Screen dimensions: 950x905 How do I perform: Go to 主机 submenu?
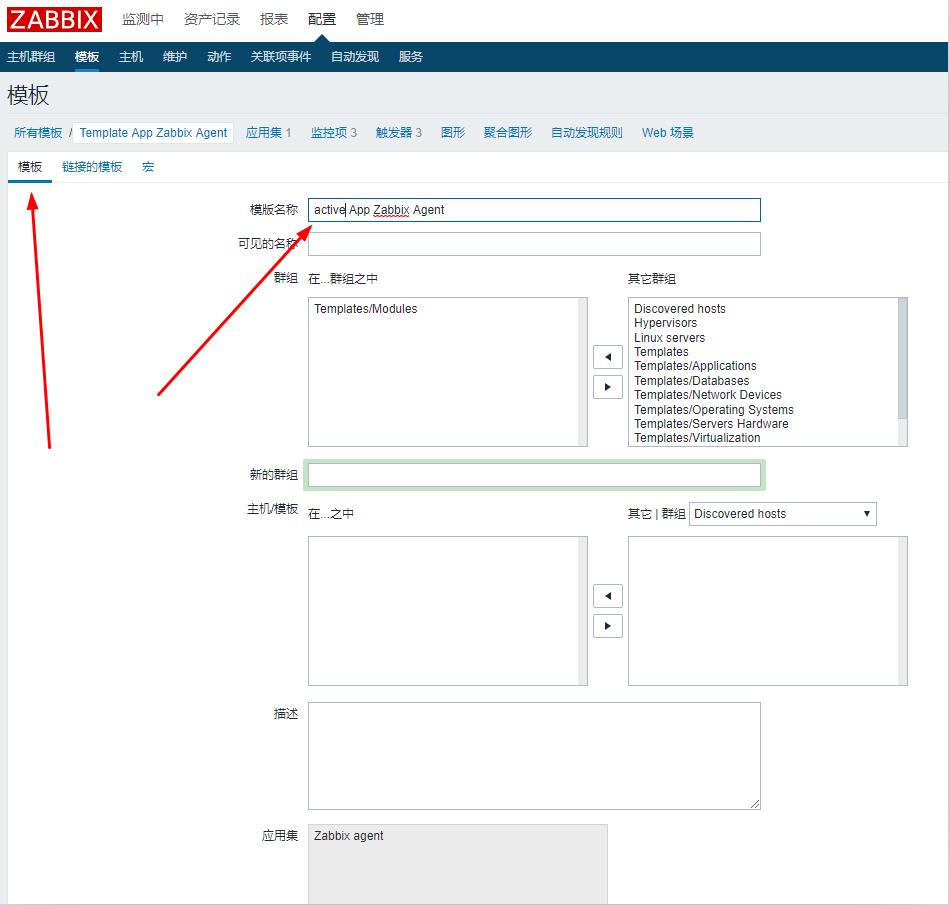click(x=131, y=57)
